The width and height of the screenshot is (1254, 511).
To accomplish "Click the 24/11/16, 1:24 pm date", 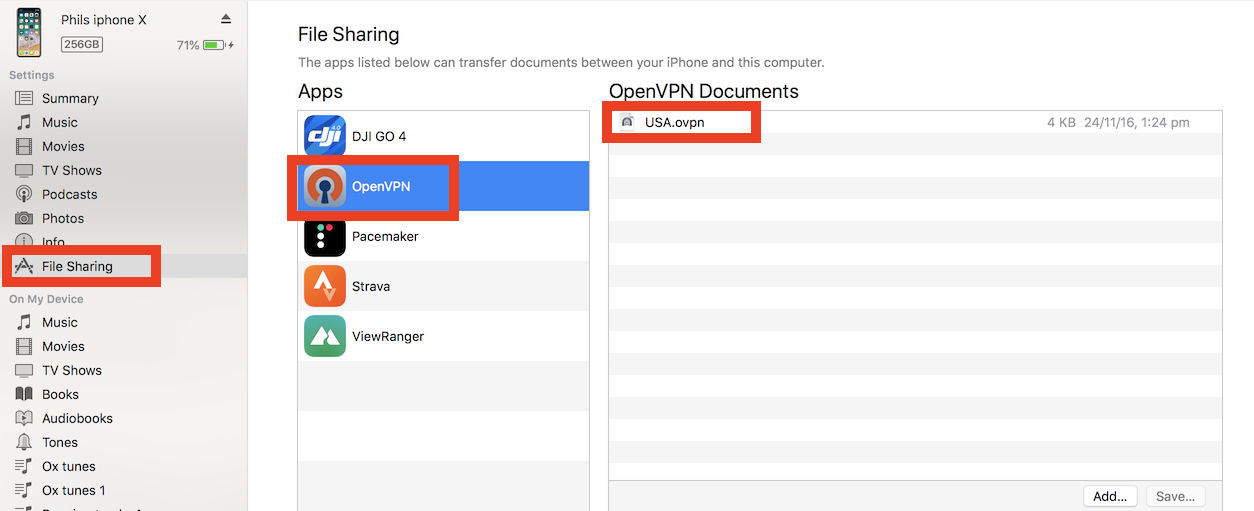I will click(1136, 122).
